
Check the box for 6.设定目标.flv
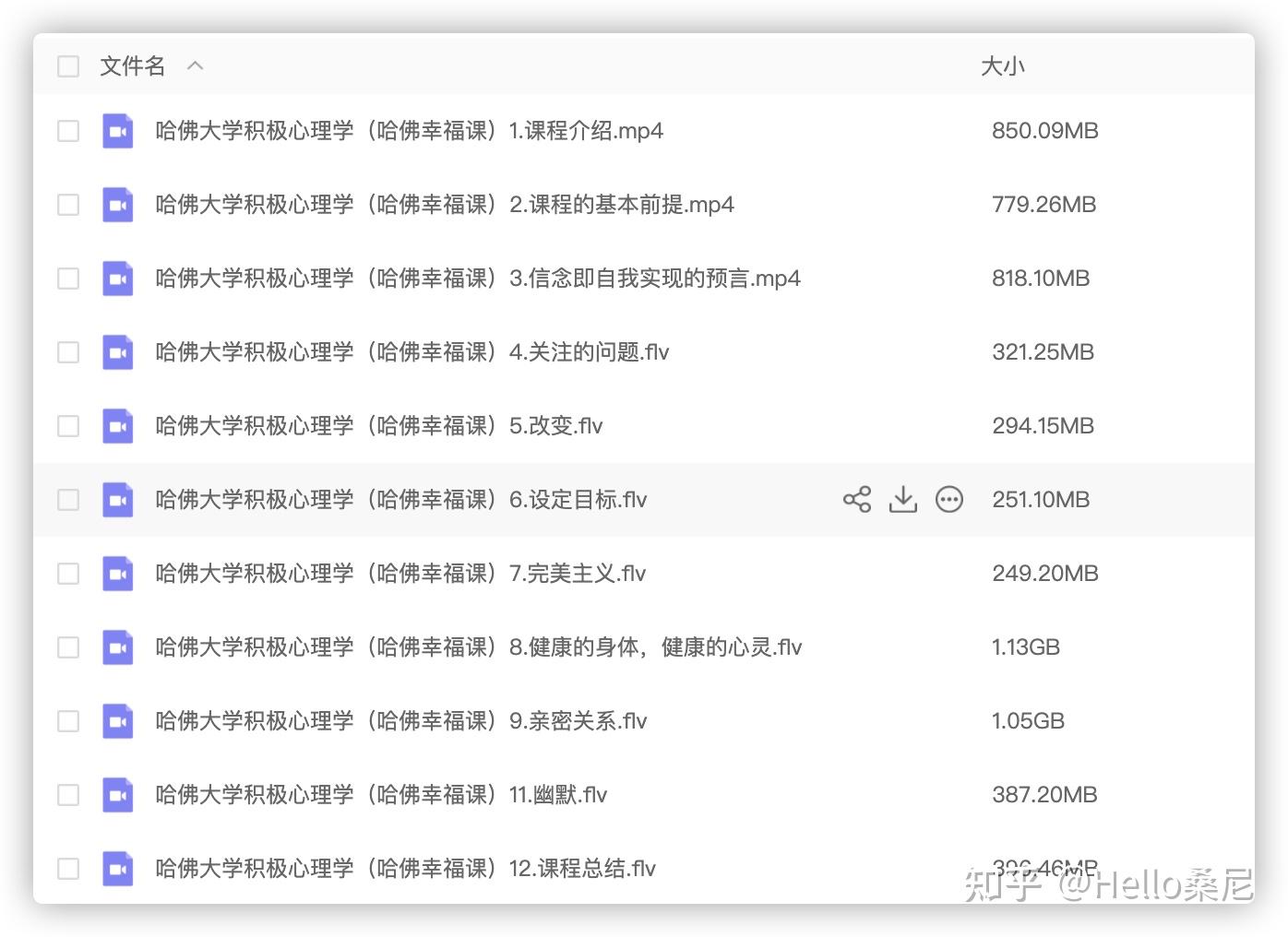[68, 500]
